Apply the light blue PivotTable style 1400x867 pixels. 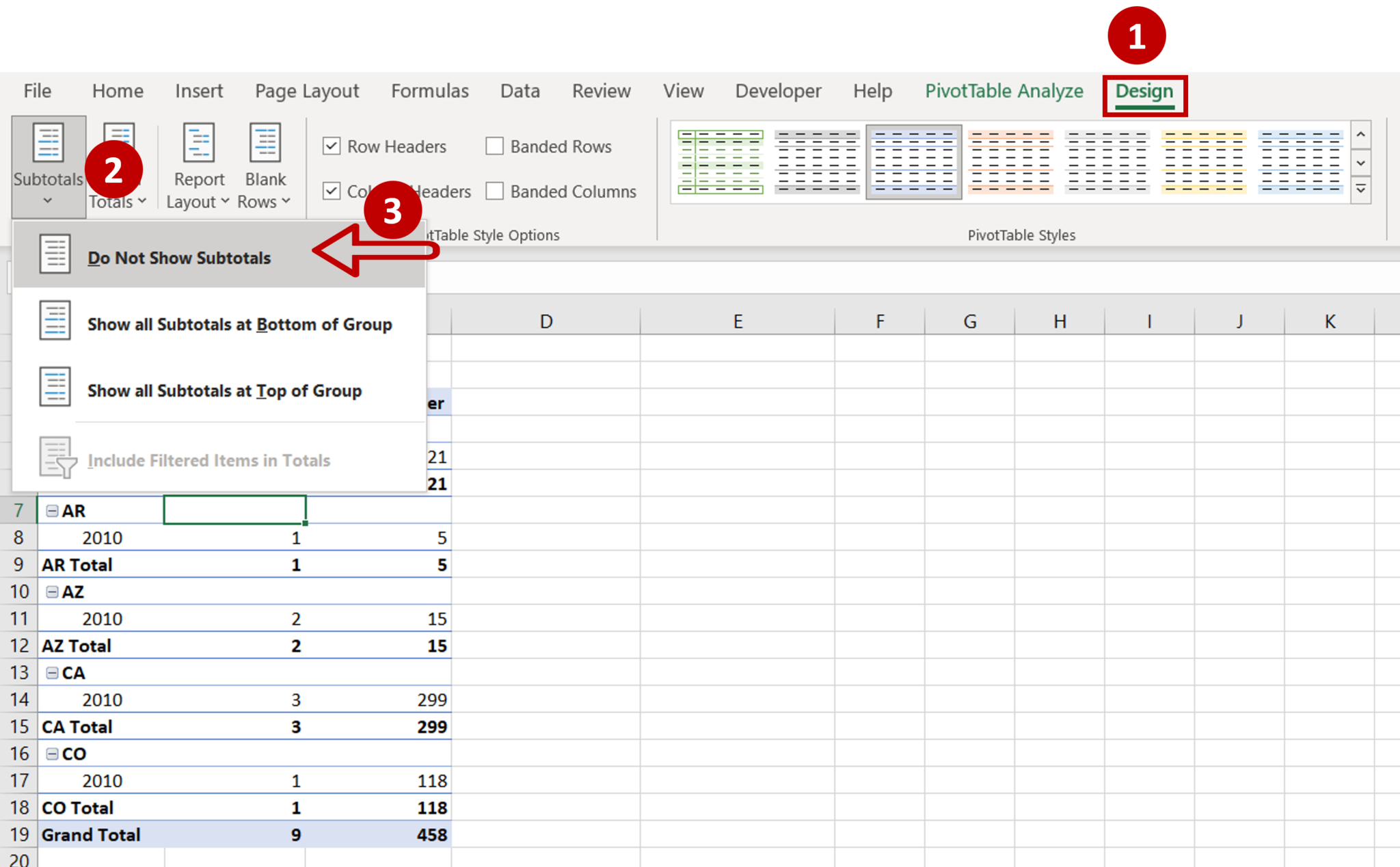coord(1300,162)
